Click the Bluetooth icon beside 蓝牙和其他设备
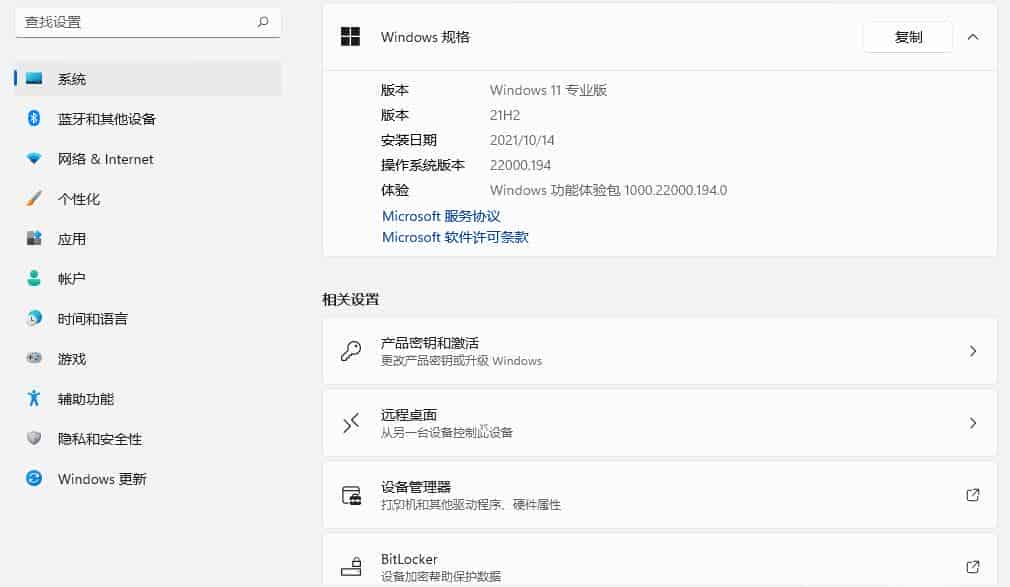Image resolution: width=1010 pixels, height=587 pixels. point(34,119)
